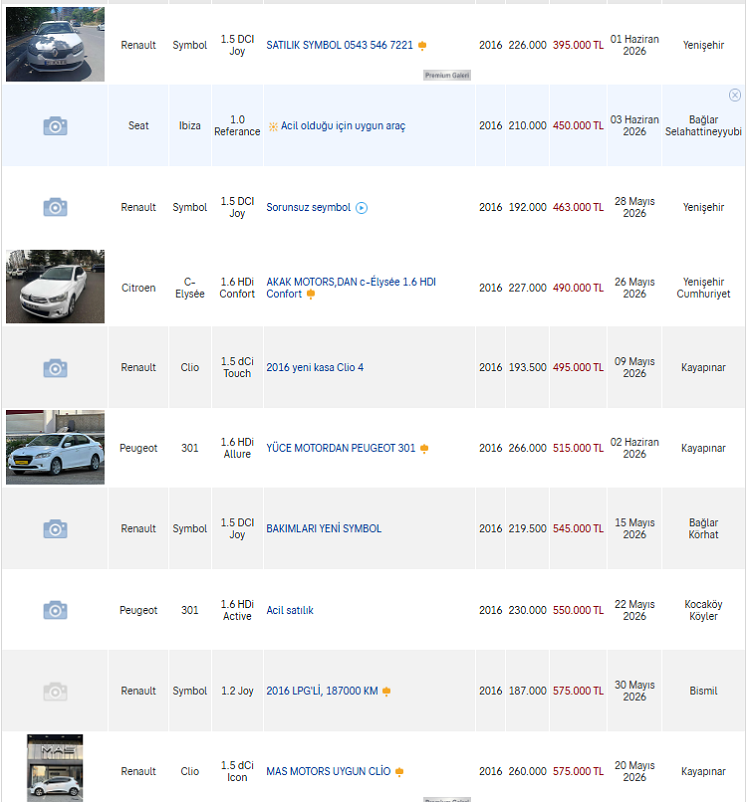Open the MAS MOTORS UYGUN CLİO listing
Image resolution: width=750 pixels, height=802 pixels.
click(328, 771)
